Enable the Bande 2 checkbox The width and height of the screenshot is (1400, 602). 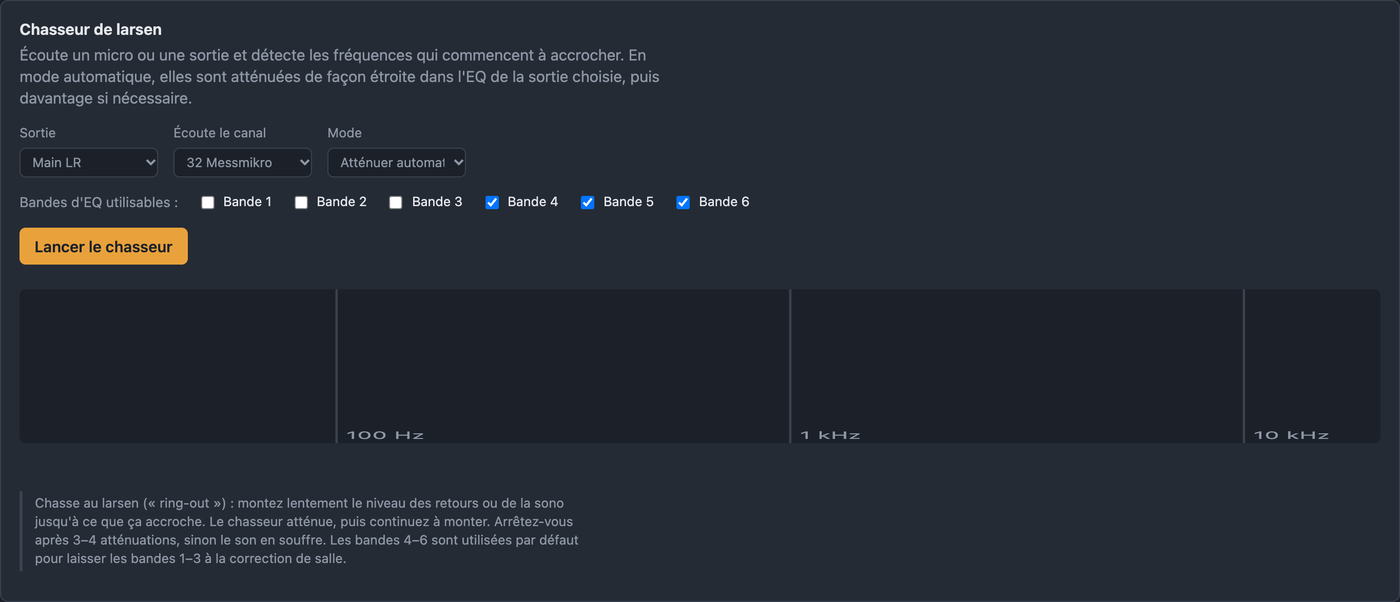(x=301, y=202)
